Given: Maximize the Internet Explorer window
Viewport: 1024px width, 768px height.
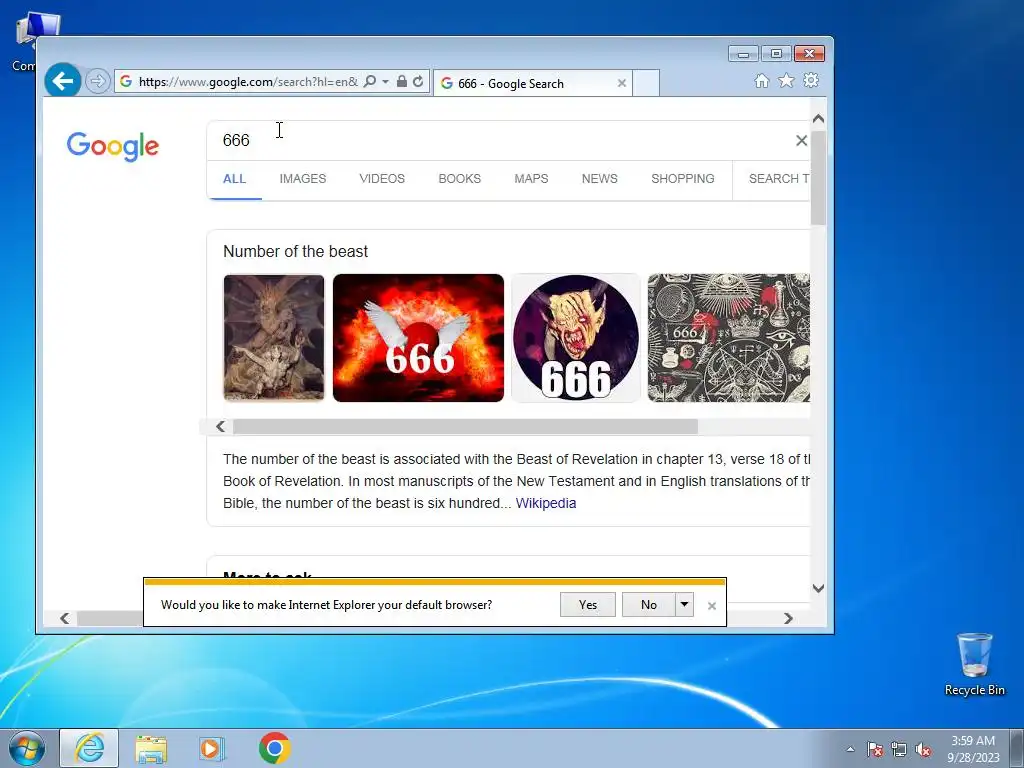Looking at the screenshot, I should point(776,54).
